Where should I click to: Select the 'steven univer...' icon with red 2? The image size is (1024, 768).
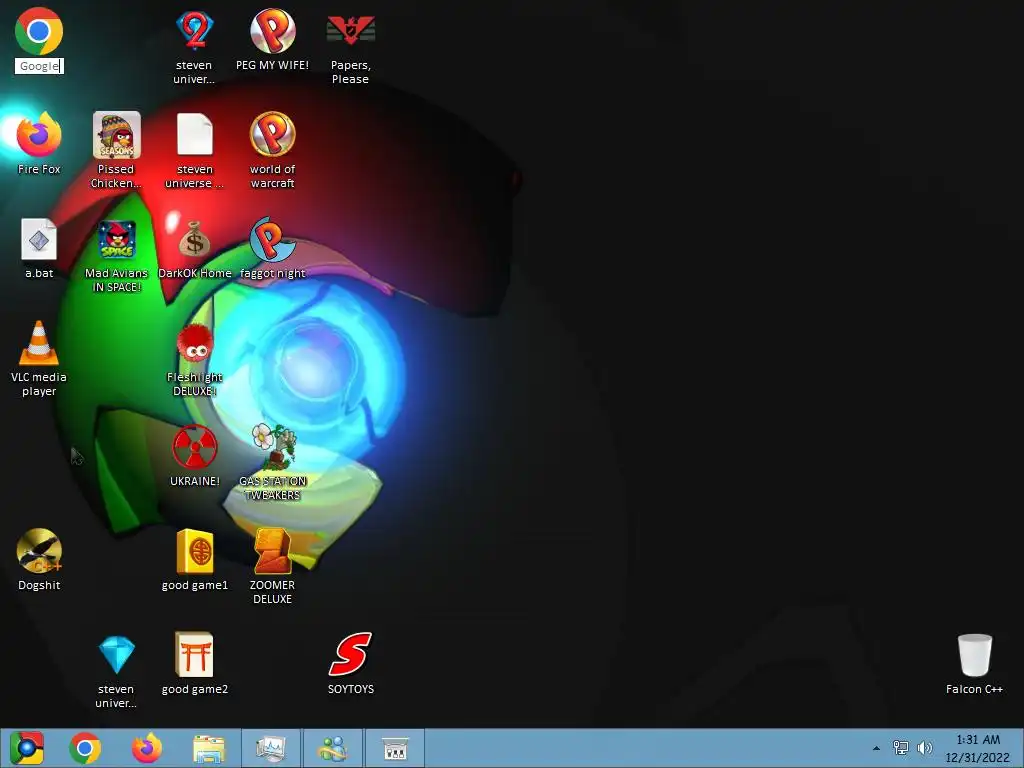pos(195,31)
